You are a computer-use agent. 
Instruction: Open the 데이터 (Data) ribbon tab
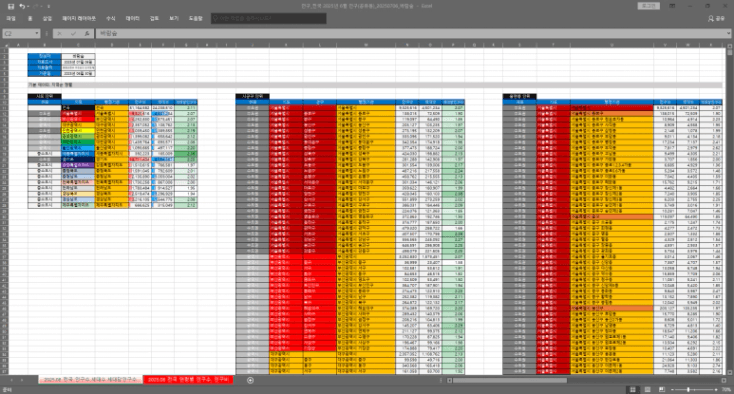pyautogui.click(x=132, y=19)
